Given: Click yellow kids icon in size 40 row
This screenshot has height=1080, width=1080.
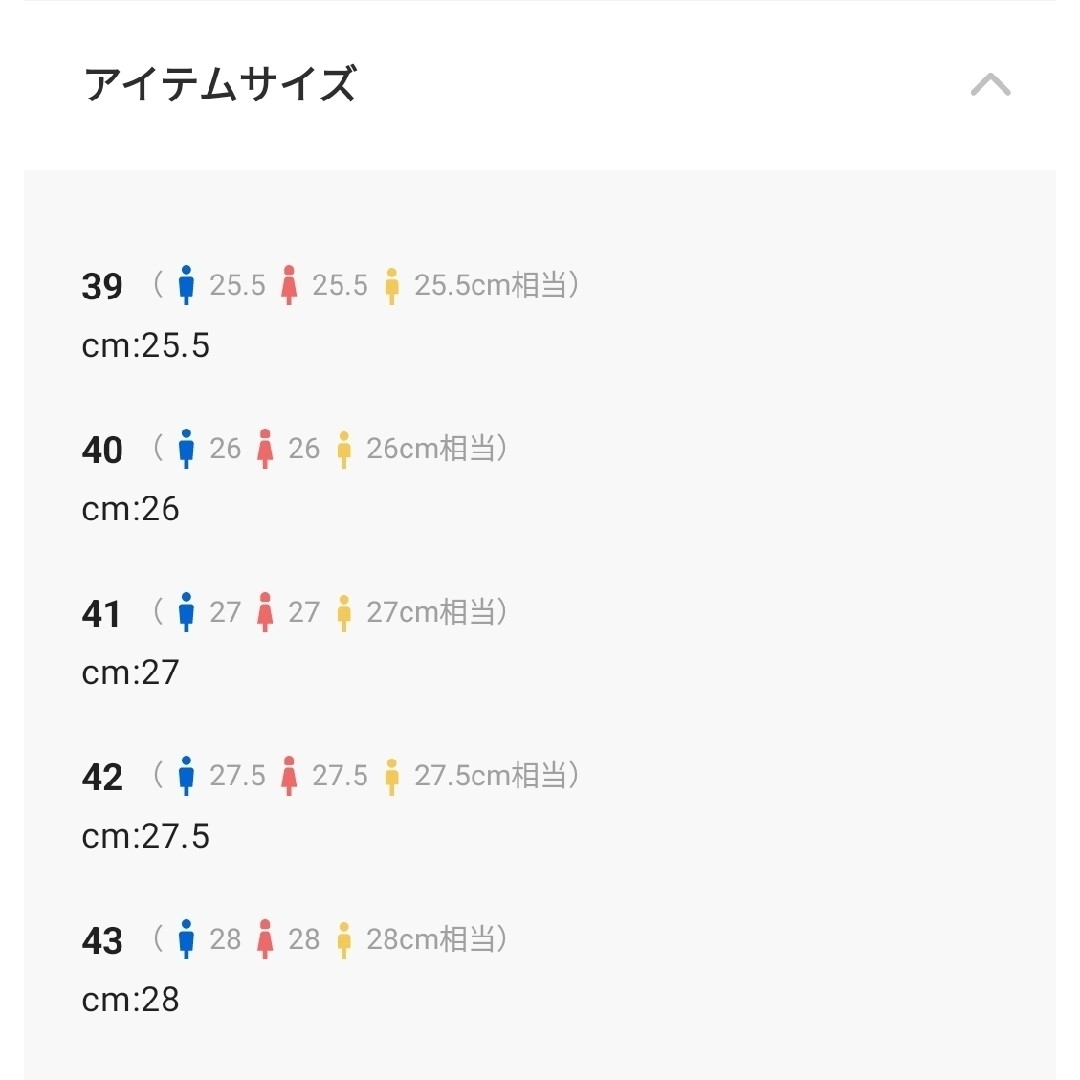Looking at the screenshot, I should (344, 449).
